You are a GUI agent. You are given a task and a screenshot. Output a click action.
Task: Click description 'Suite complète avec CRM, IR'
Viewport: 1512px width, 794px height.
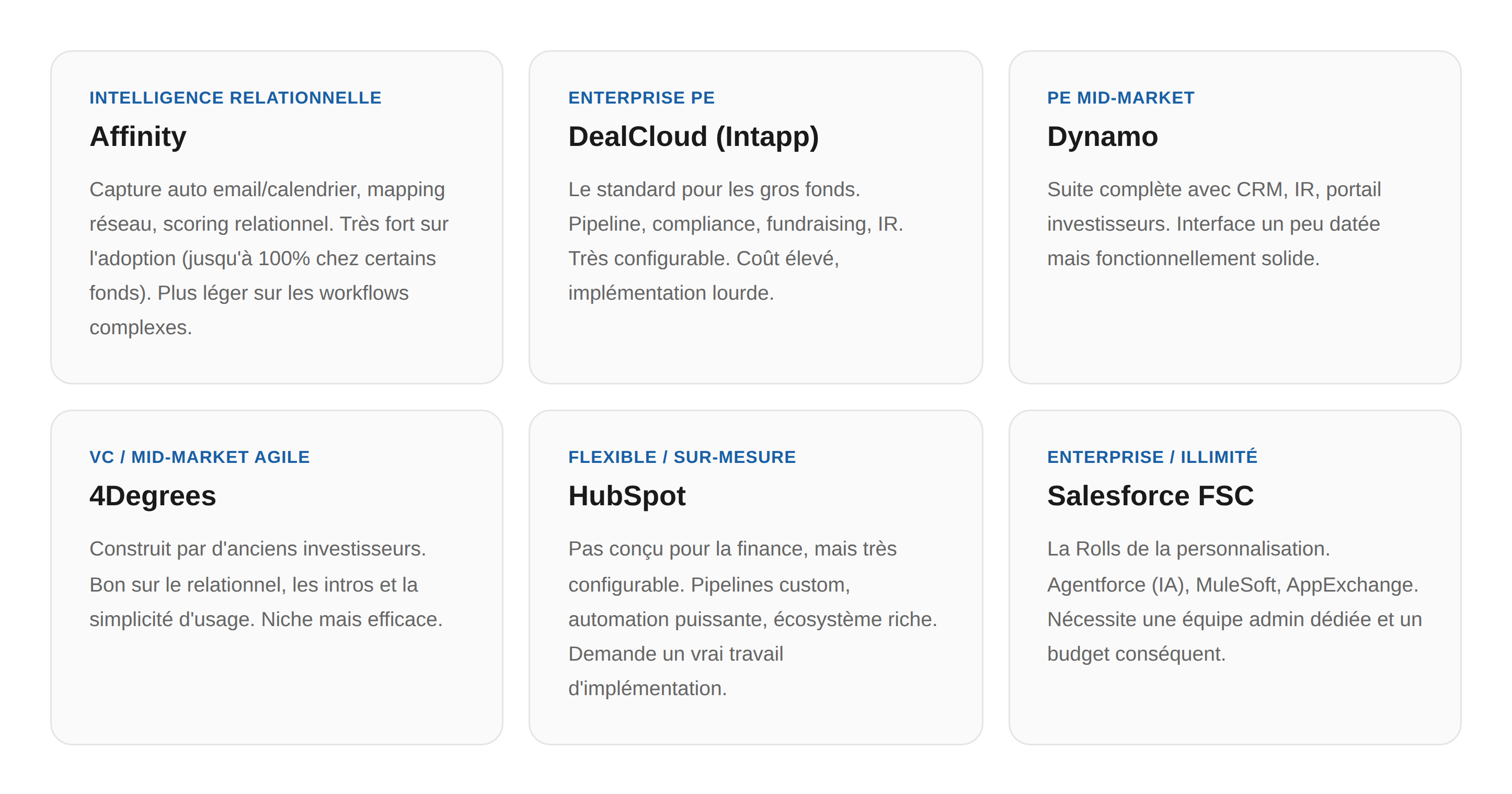coord(1214,224)
